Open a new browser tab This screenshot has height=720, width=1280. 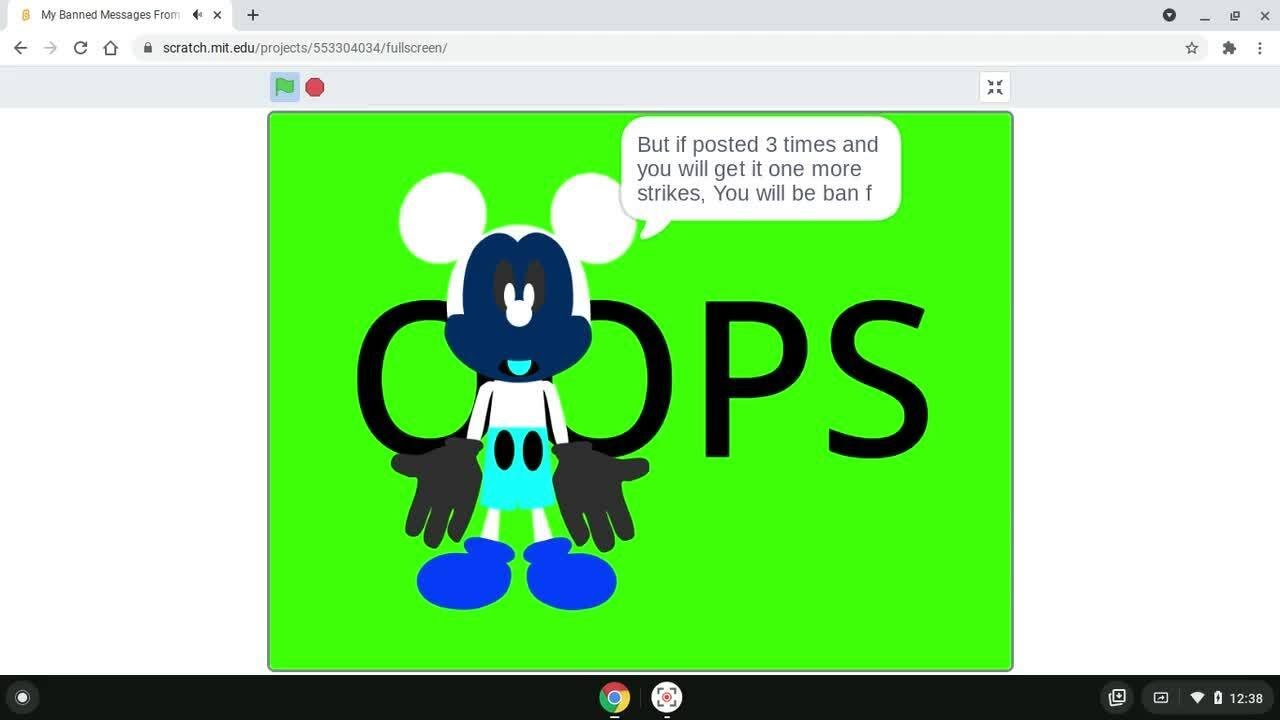(253, 15)
